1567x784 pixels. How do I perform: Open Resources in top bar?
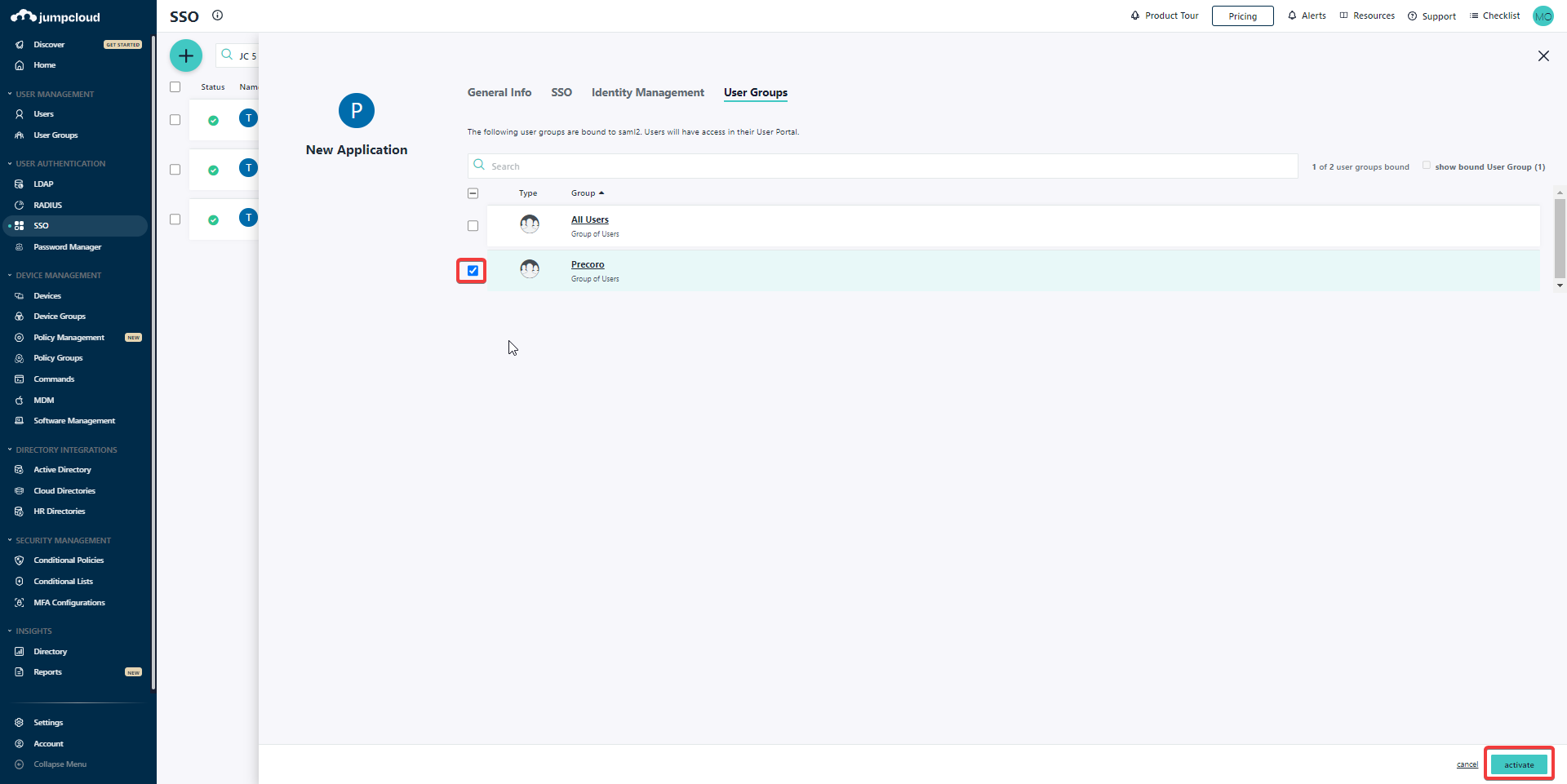pyautogui.click(x=1367, y=16)
